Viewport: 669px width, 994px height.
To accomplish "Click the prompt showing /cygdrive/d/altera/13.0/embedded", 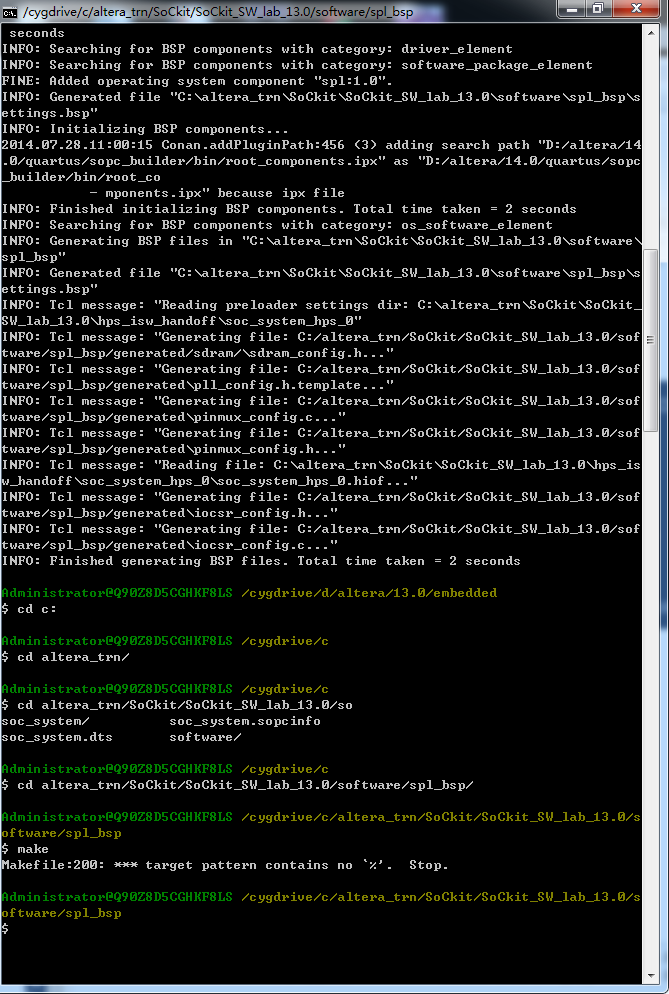I will 249,593.
